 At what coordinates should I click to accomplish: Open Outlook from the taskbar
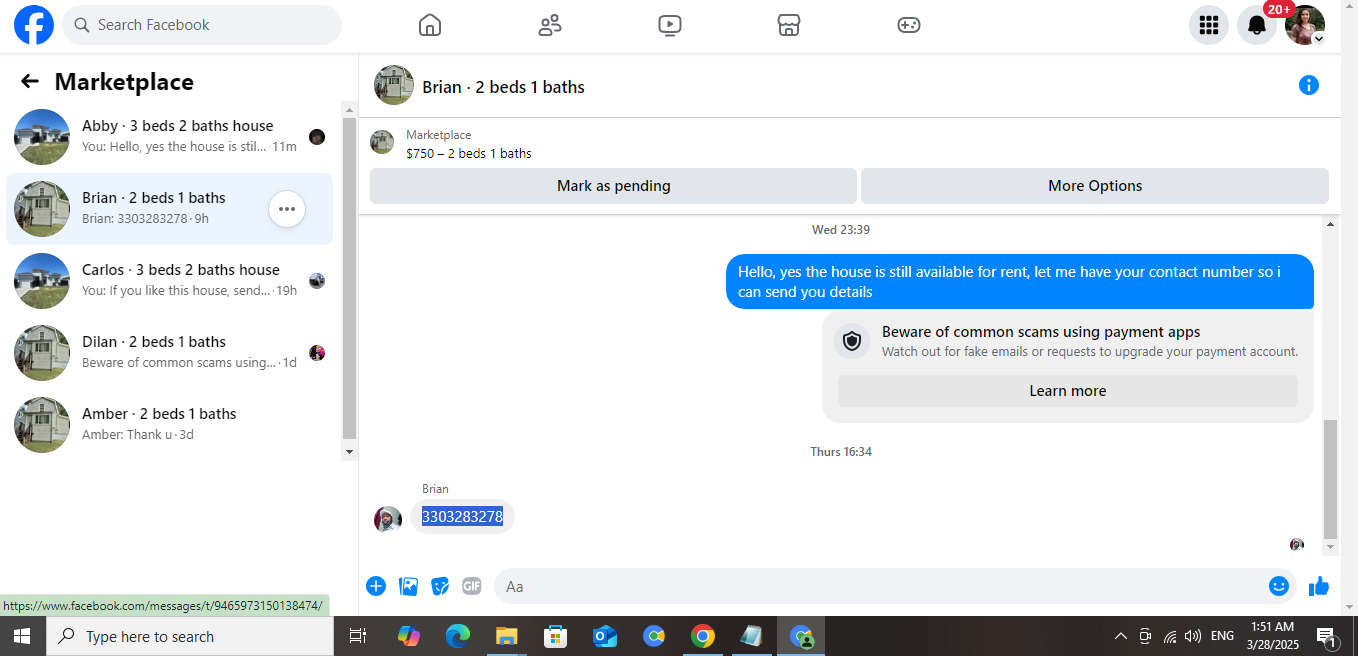point(605,636)
